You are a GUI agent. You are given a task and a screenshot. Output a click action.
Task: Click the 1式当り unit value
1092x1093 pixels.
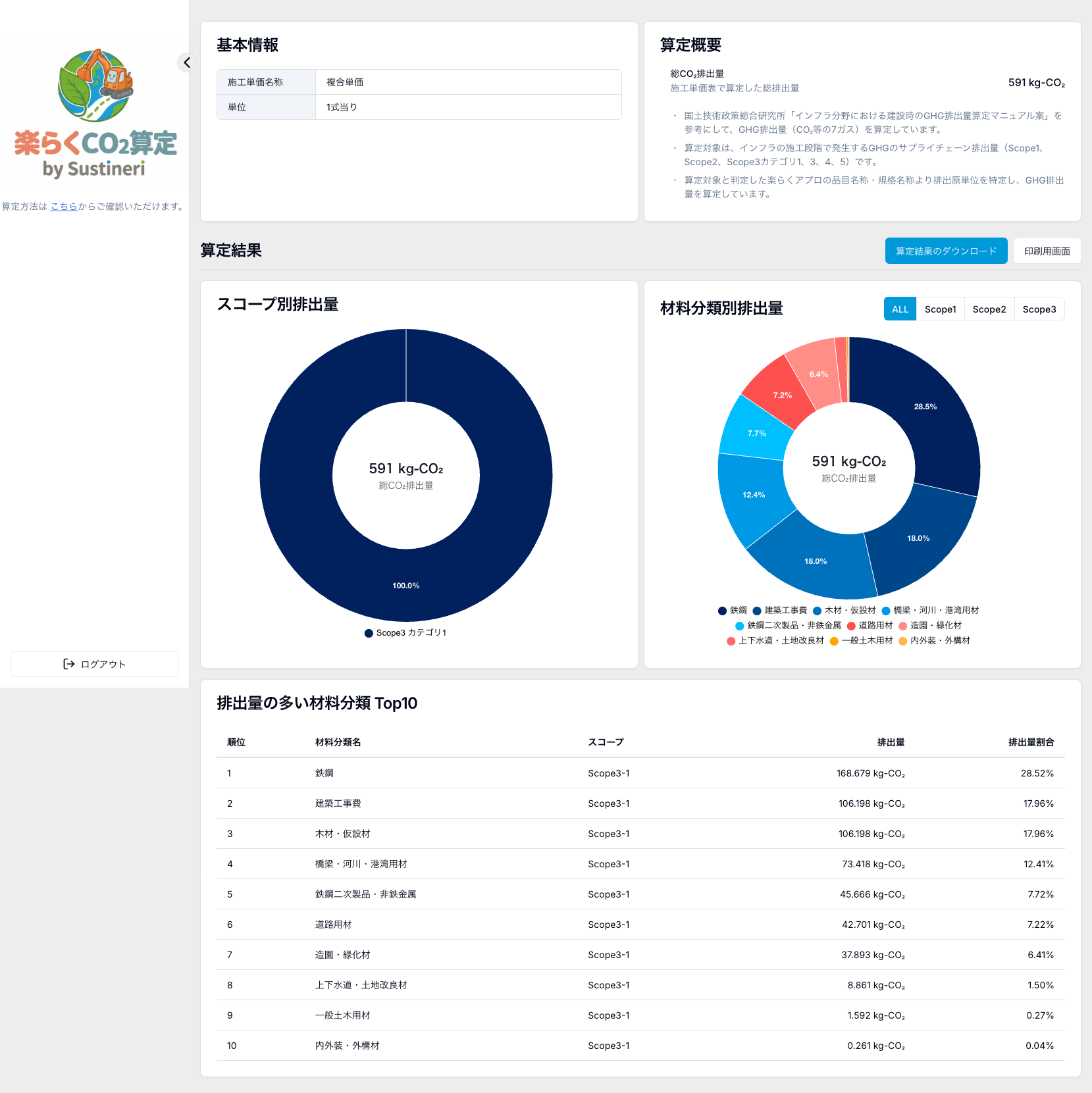[468, 107]
